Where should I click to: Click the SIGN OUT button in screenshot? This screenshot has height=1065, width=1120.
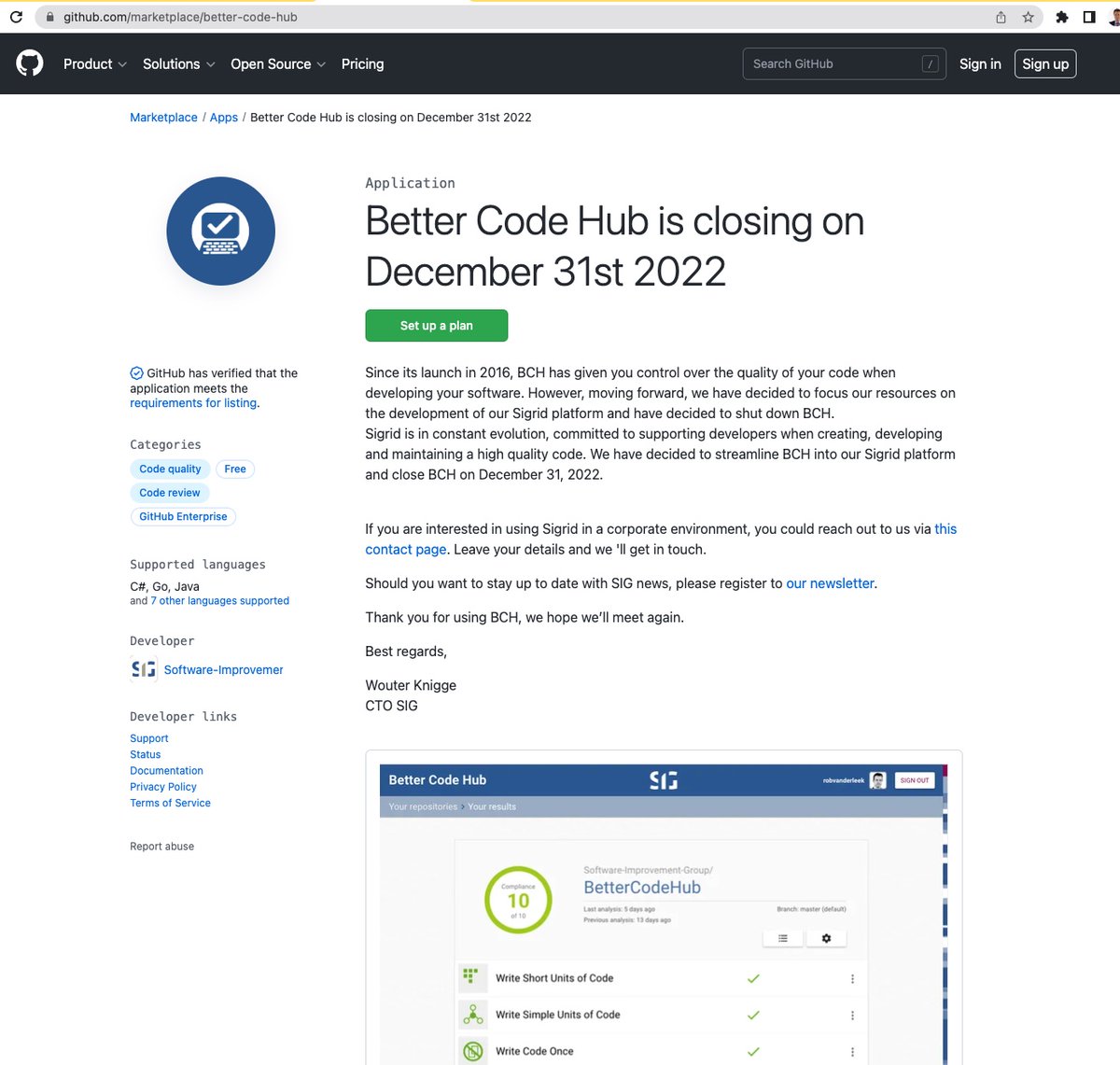click(915, 780)
